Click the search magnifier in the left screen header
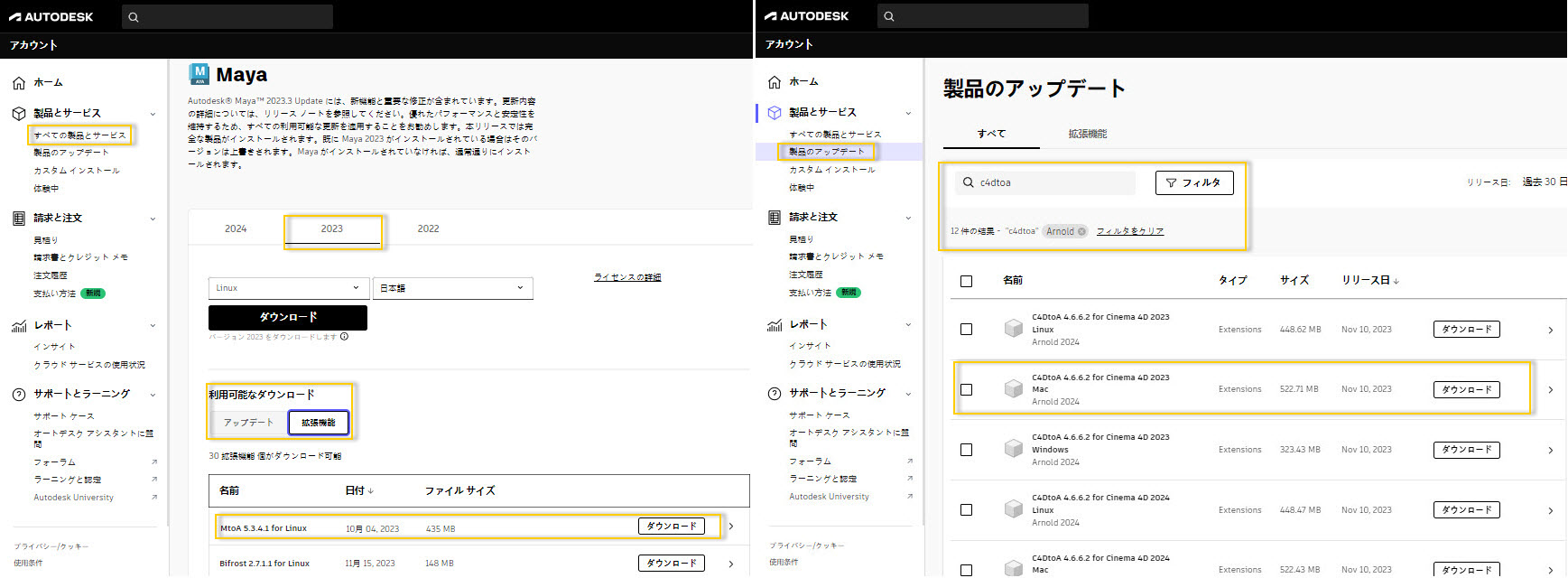1568x578 pixels. click(134, 17)
